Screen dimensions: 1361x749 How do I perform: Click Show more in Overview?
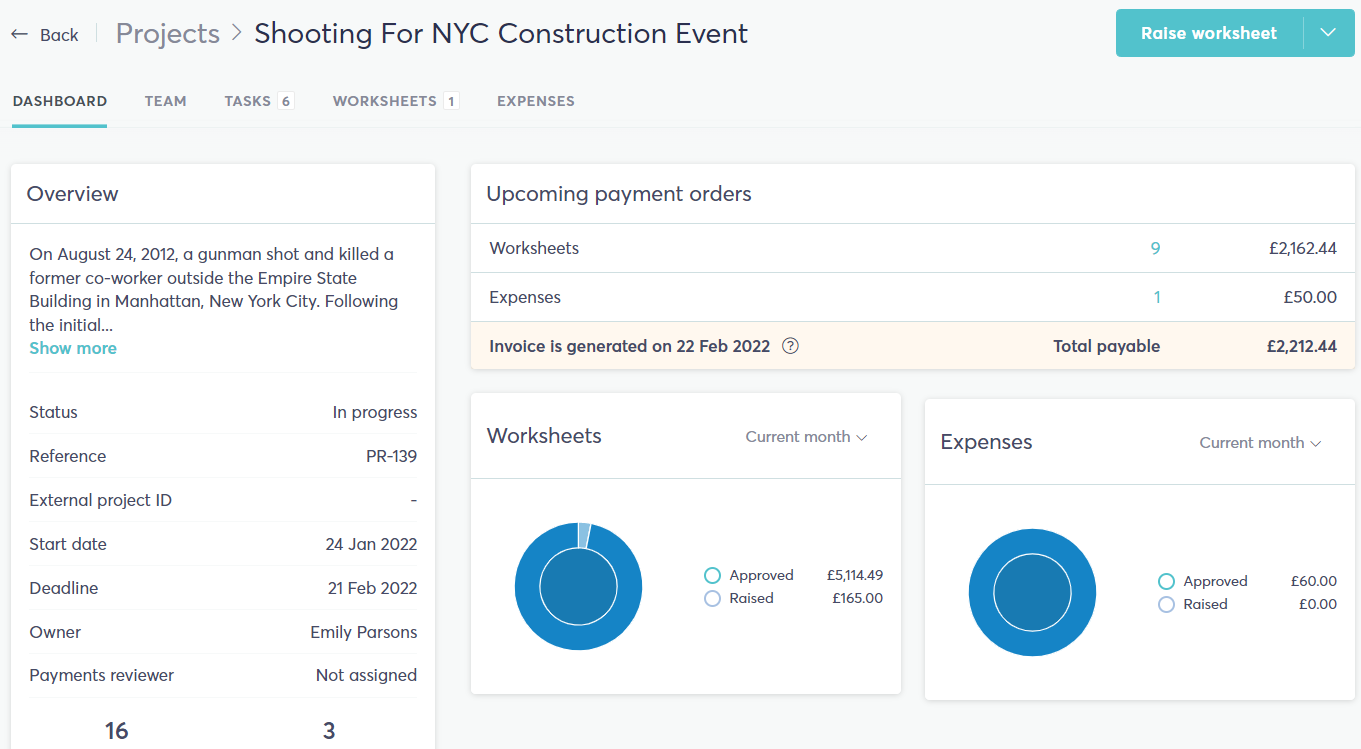tap(73, 348)
